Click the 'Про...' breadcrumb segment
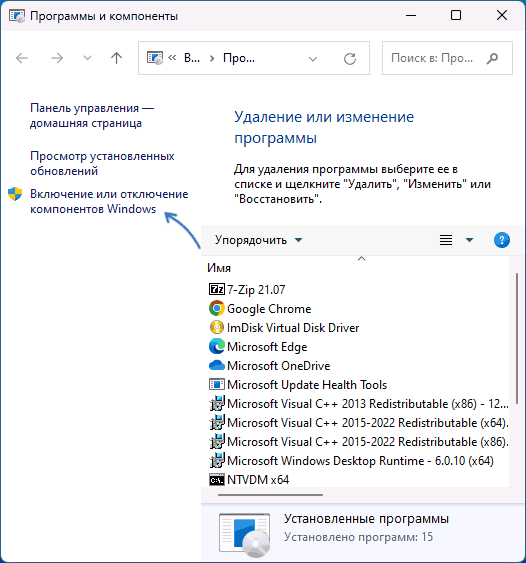 239,58
